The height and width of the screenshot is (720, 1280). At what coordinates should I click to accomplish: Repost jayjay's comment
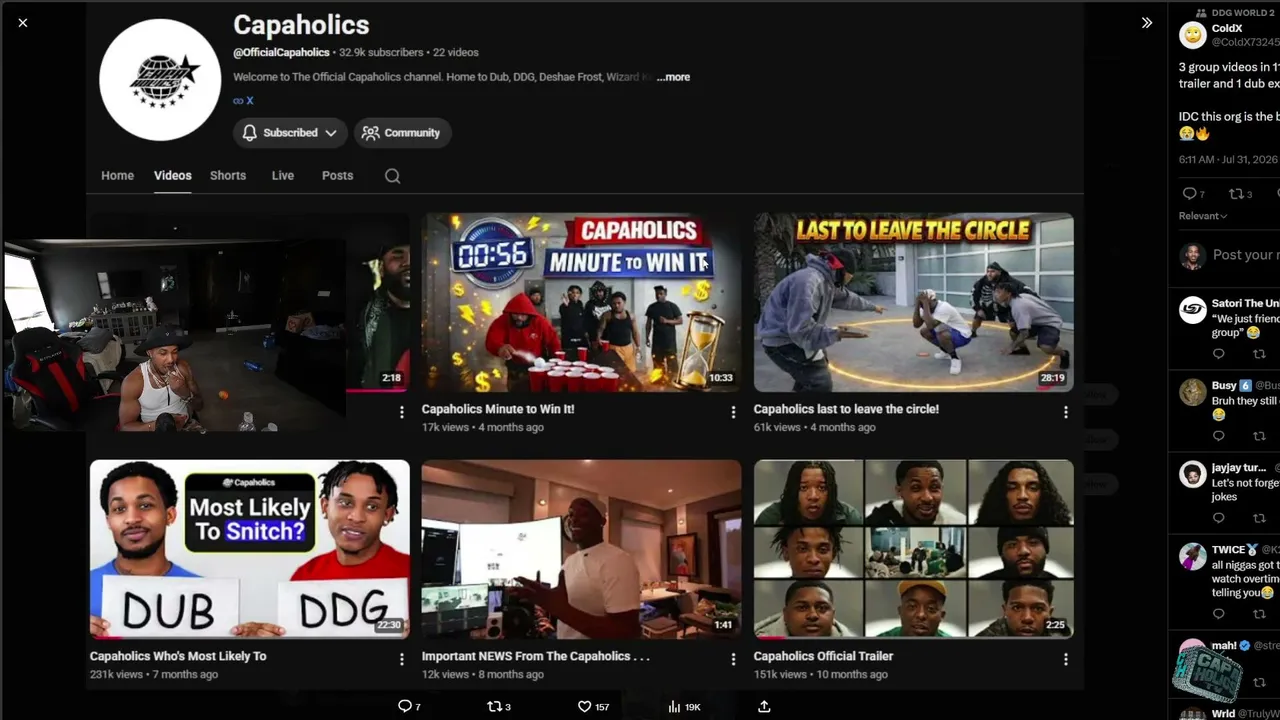[x=1259, y=518]
